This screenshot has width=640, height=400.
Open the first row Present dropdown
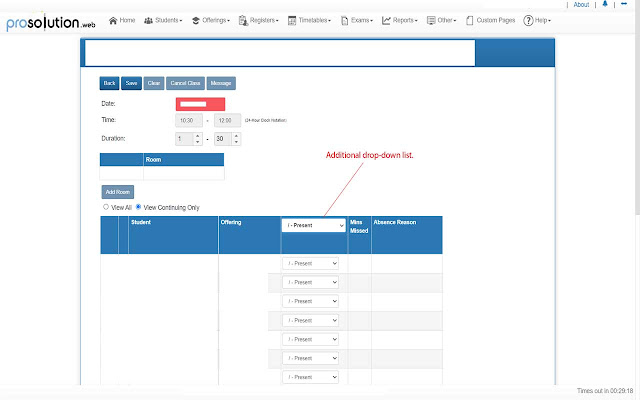click(311, 264)
